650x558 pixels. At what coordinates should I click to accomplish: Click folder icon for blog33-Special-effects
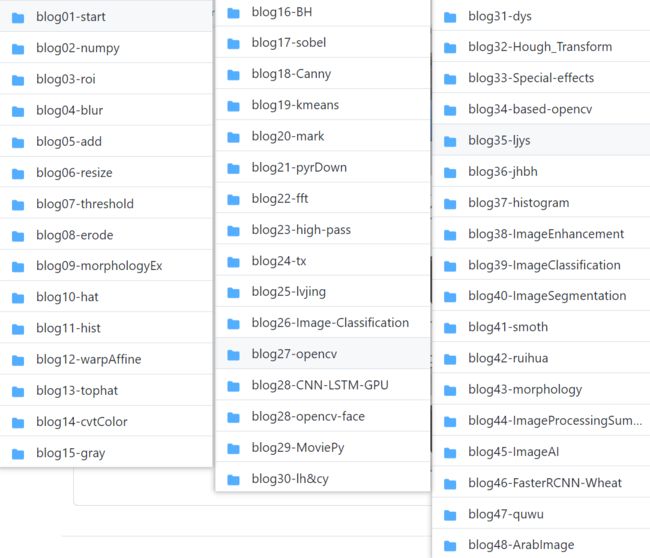pyautogui.click(x=450, y=79)
